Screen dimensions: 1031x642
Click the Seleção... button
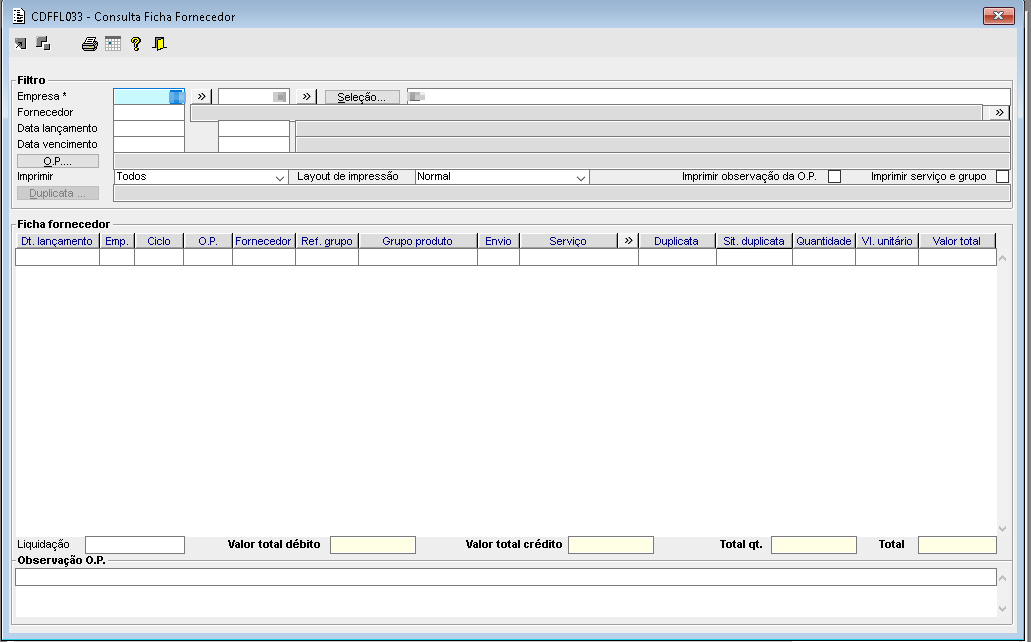(362, 97)
